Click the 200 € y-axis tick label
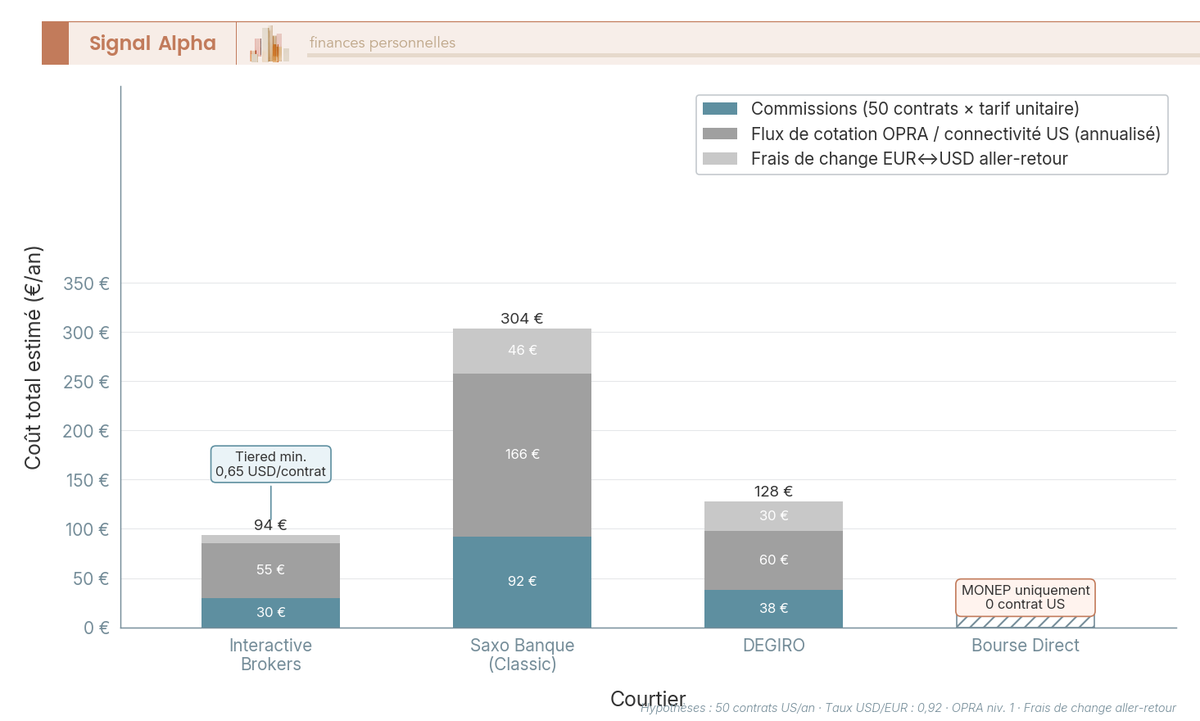 (x=85, y=431)
